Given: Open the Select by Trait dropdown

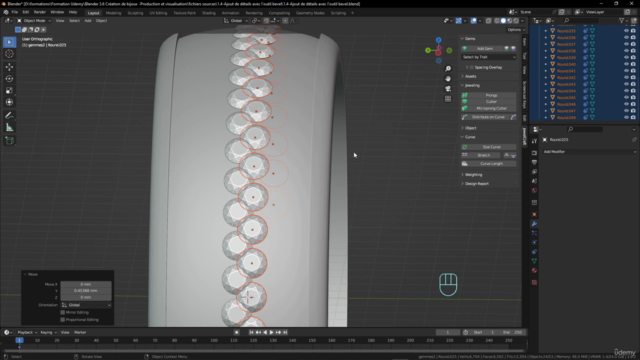Looking at the screenshot, I should [489, 57].
